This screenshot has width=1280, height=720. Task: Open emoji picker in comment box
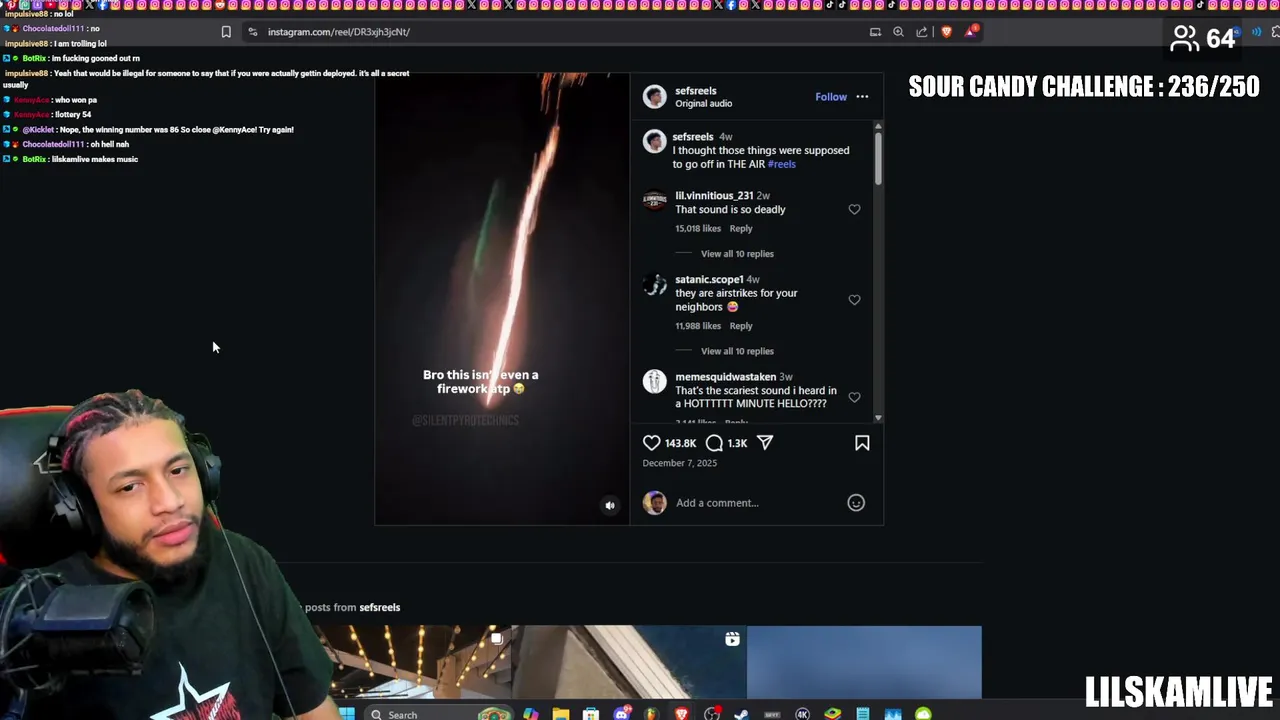tap(856, 503)
